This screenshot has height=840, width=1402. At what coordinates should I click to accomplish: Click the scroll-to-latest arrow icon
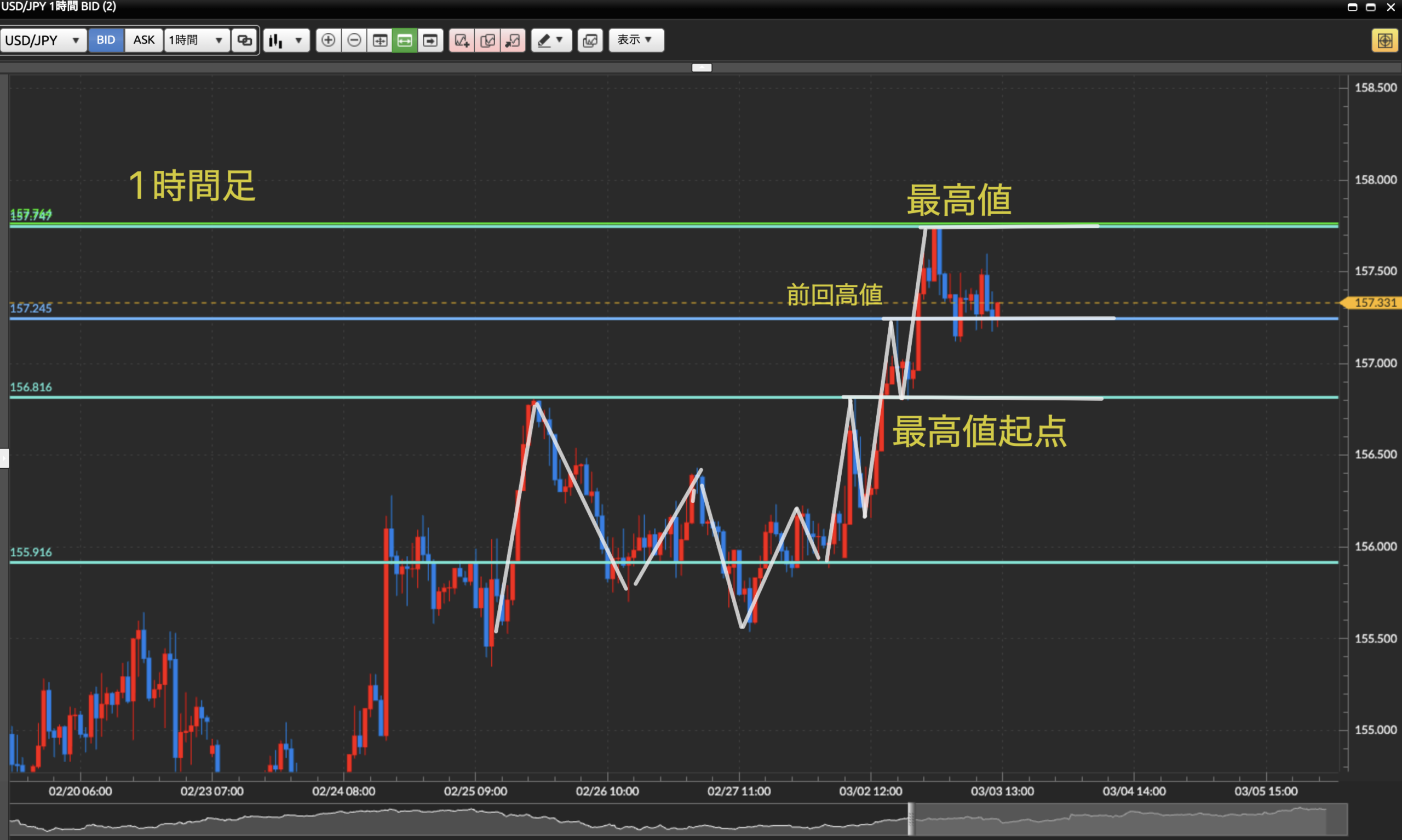point(430,40)
